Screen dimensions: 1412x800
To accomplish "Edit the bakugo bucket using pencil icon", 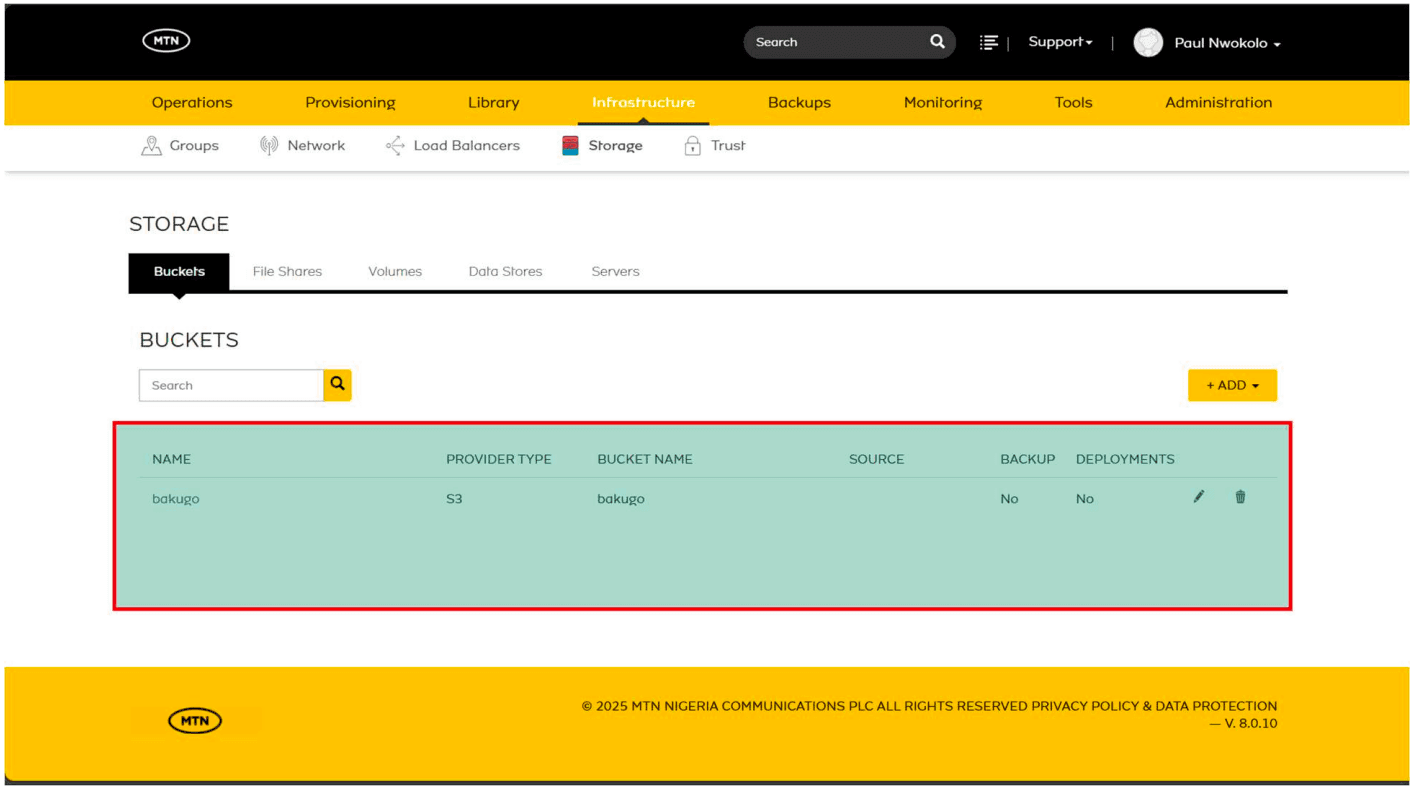I will (1199, 497).
